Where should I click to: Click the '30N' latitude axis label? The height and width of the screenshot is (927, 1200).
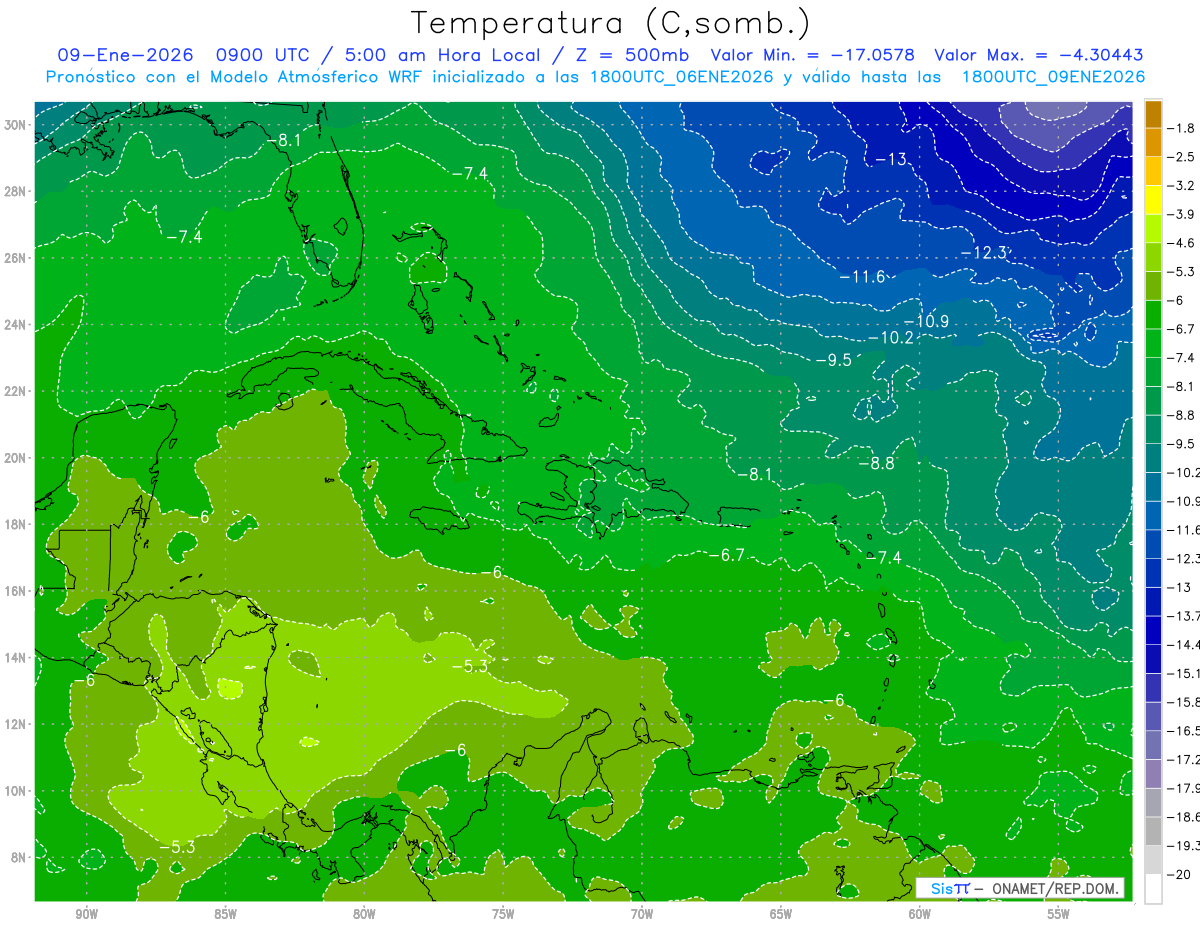click(17, 125)
